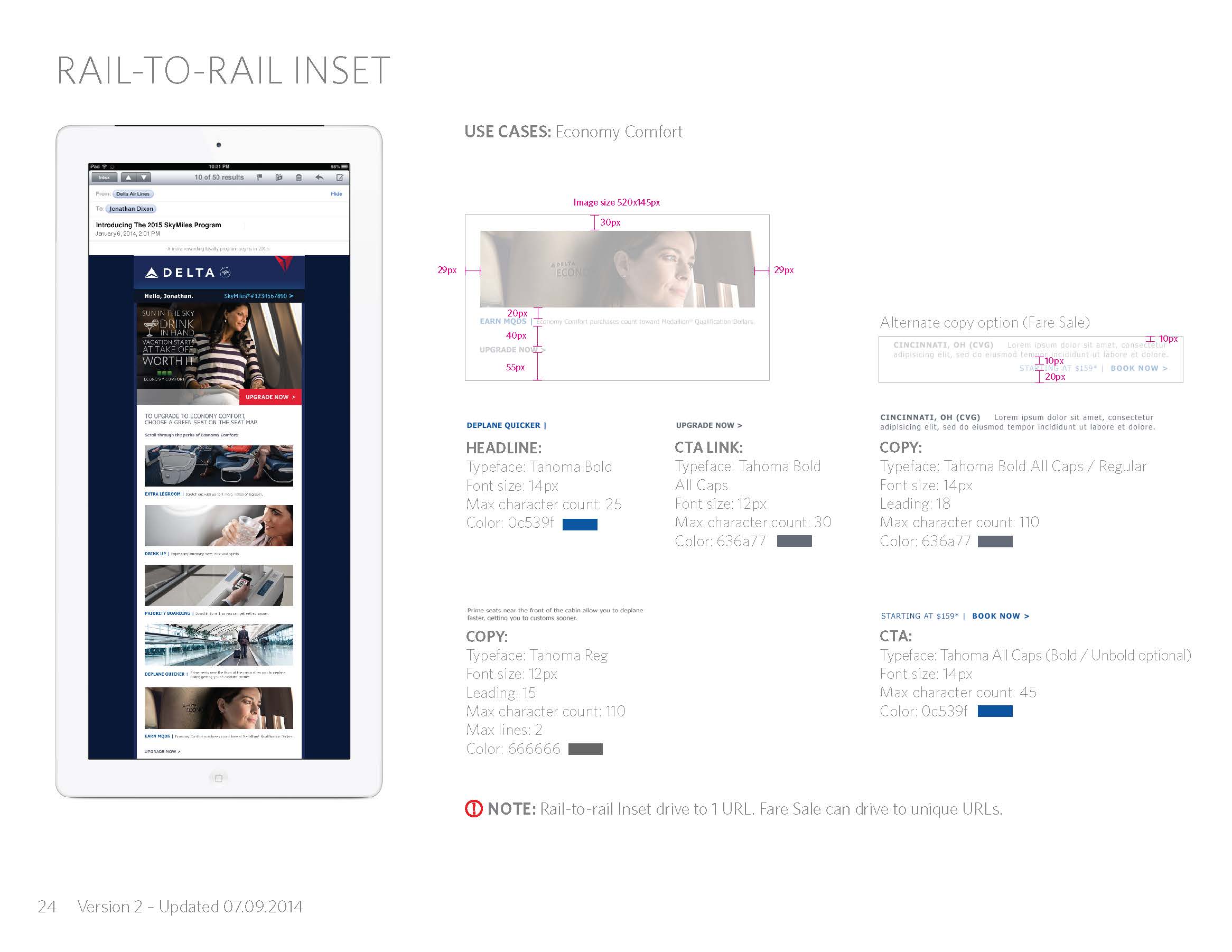Viewport: 1232px width, 952px height.
Task: Tap the Extra Legroom seat thumbnail
Action: tap(219, 466)
